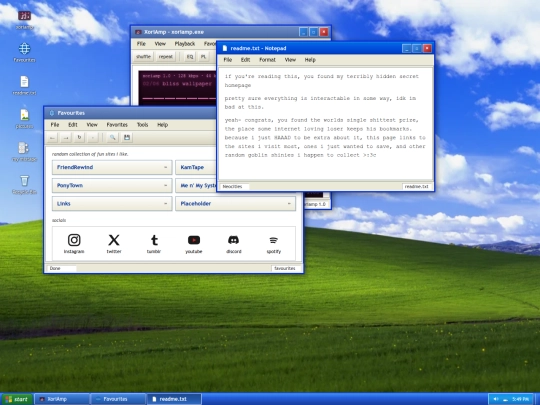Open the Favorites menu in Favourites window
The height and width of the screenshot is (405, 540).
pyautogui.click(x=117, y=125)
